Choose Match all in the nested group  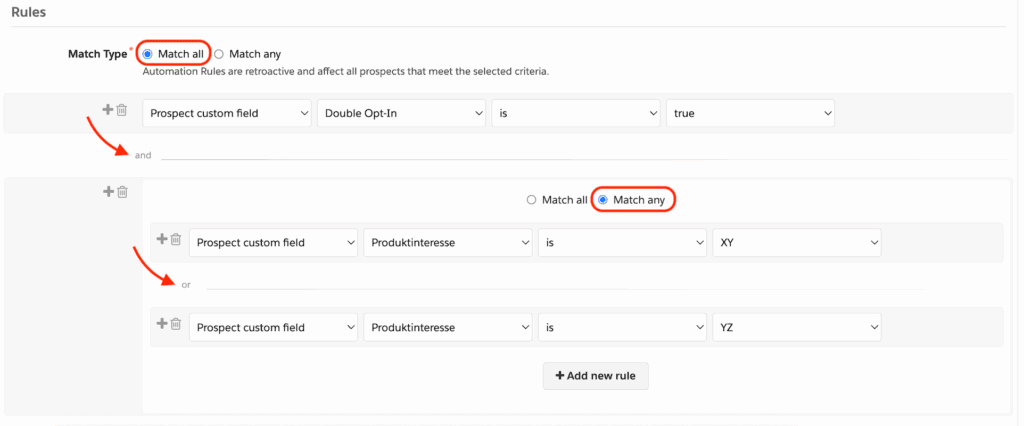[532, 200]
